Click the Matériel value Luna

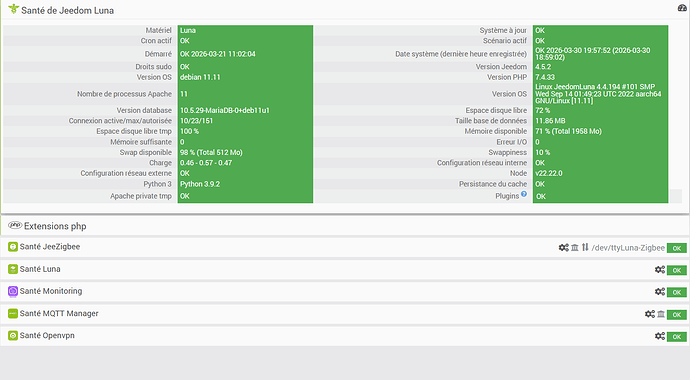(188, 30)
